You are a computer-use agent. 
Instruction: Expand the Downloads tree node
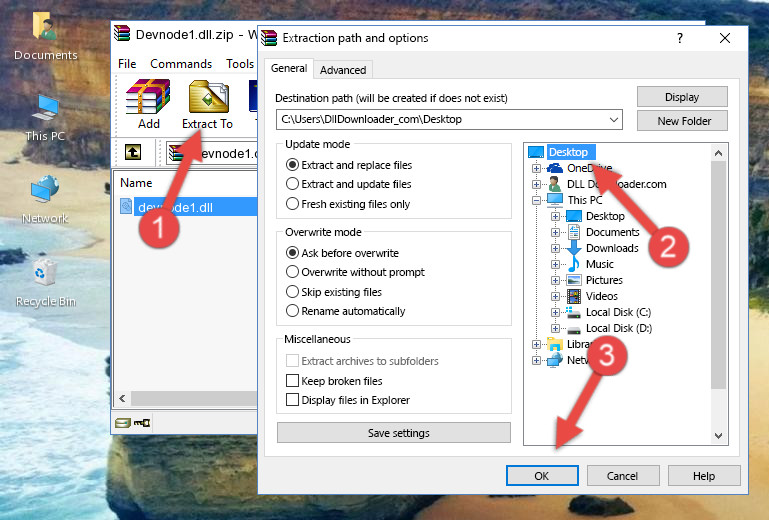(x=555, y=248)
